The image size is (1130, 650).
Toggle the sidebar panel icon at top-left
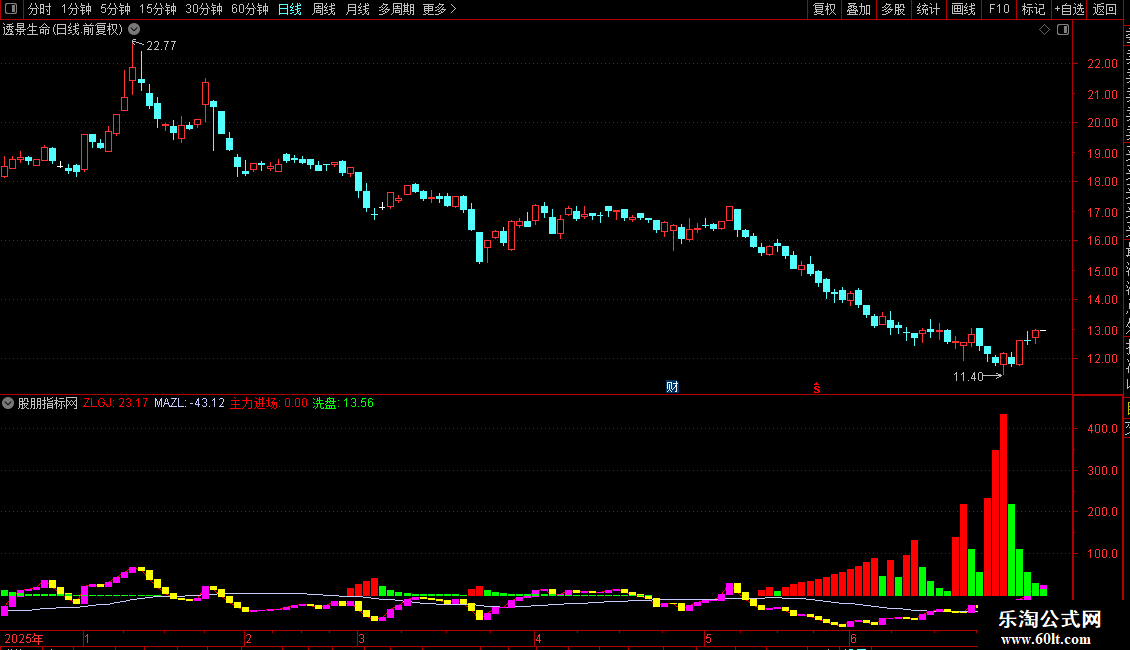[x=11, y=9]
